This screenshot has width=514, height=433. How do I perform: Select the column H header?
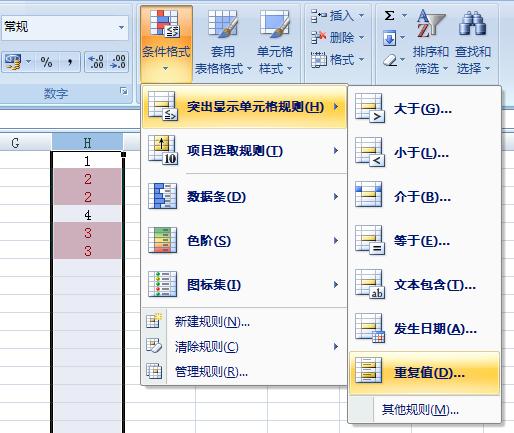click(x=87, y=143)
